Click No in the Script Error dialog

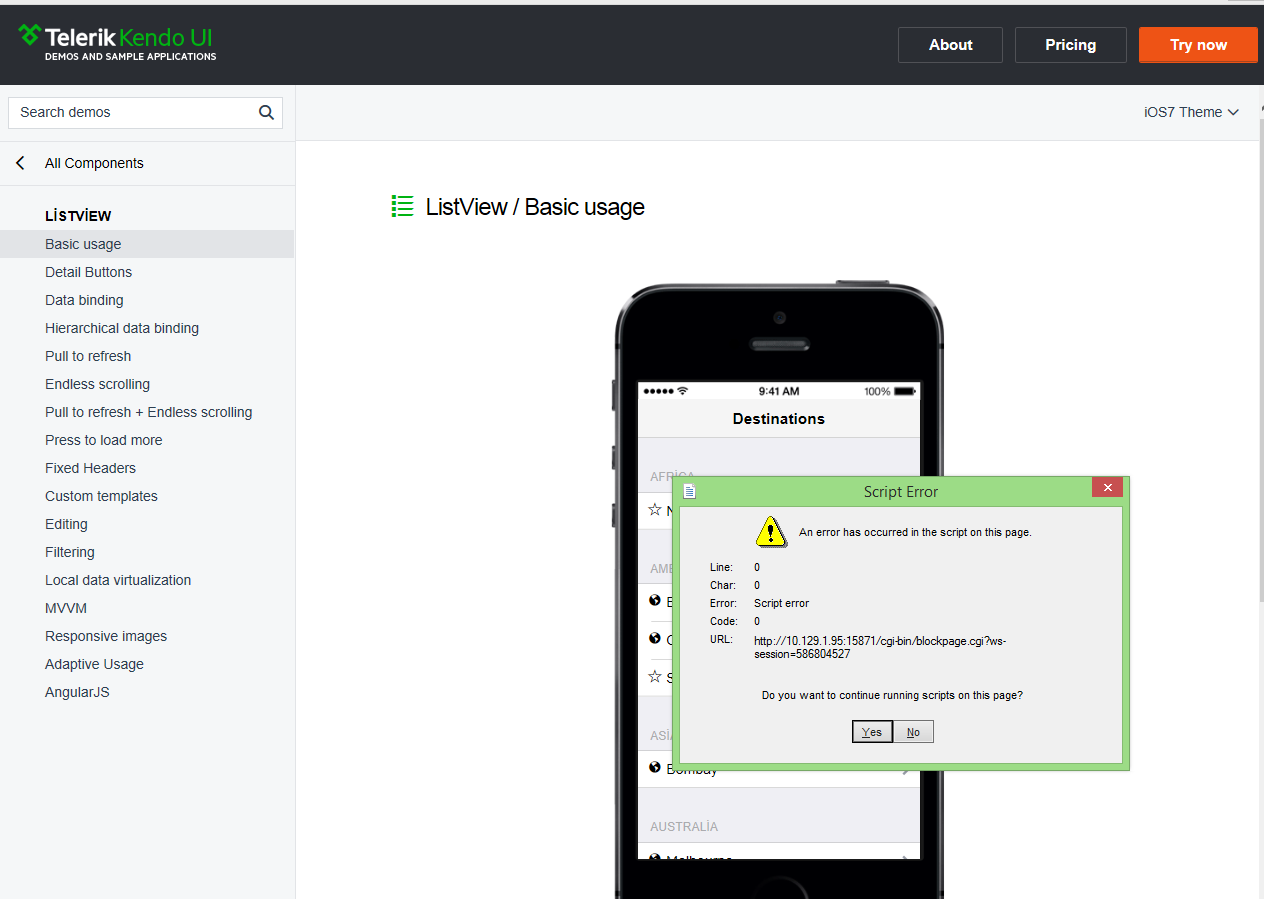913,732
